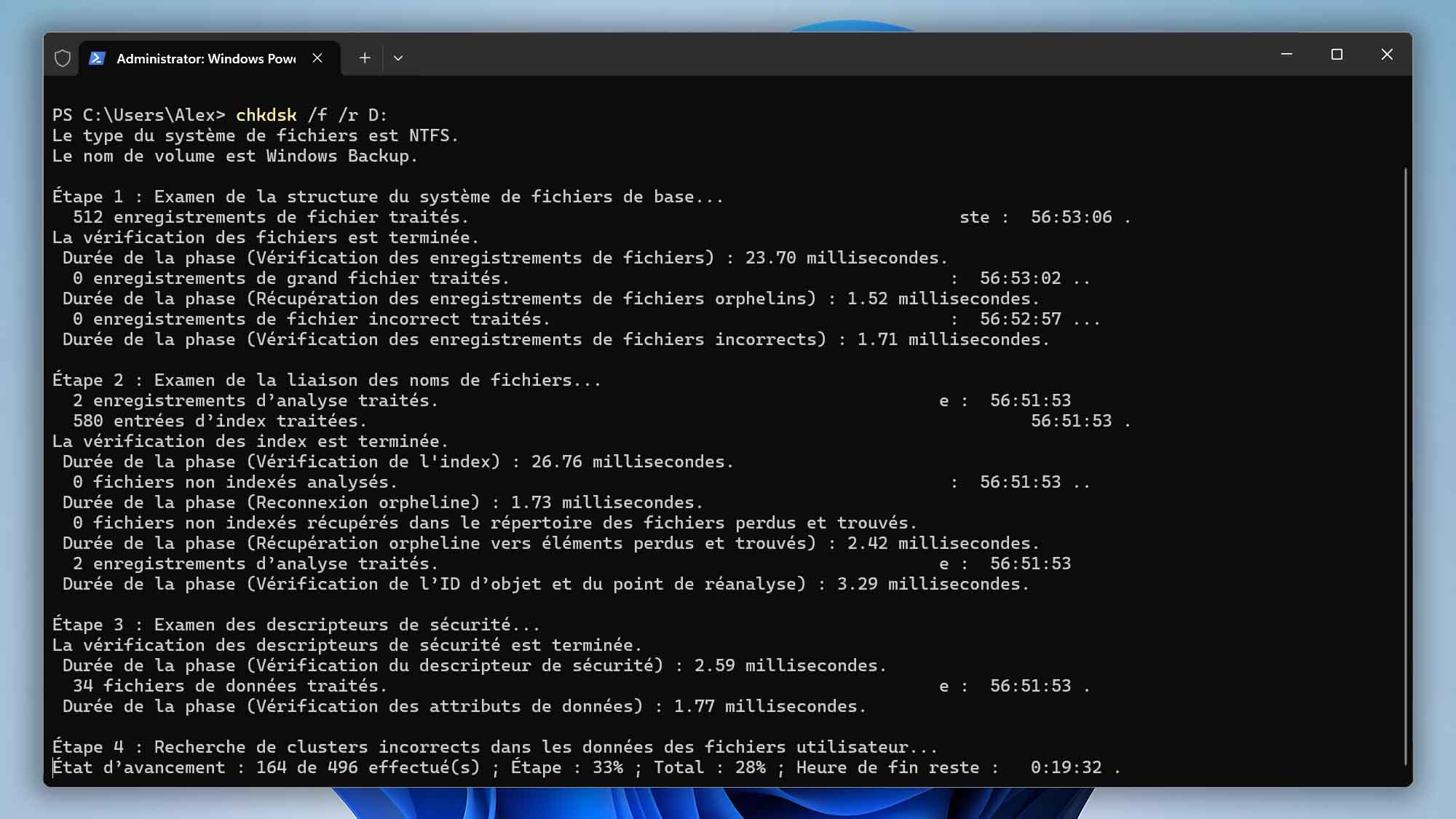Click '580 entrées d'index traitées.'

point(220,421)
